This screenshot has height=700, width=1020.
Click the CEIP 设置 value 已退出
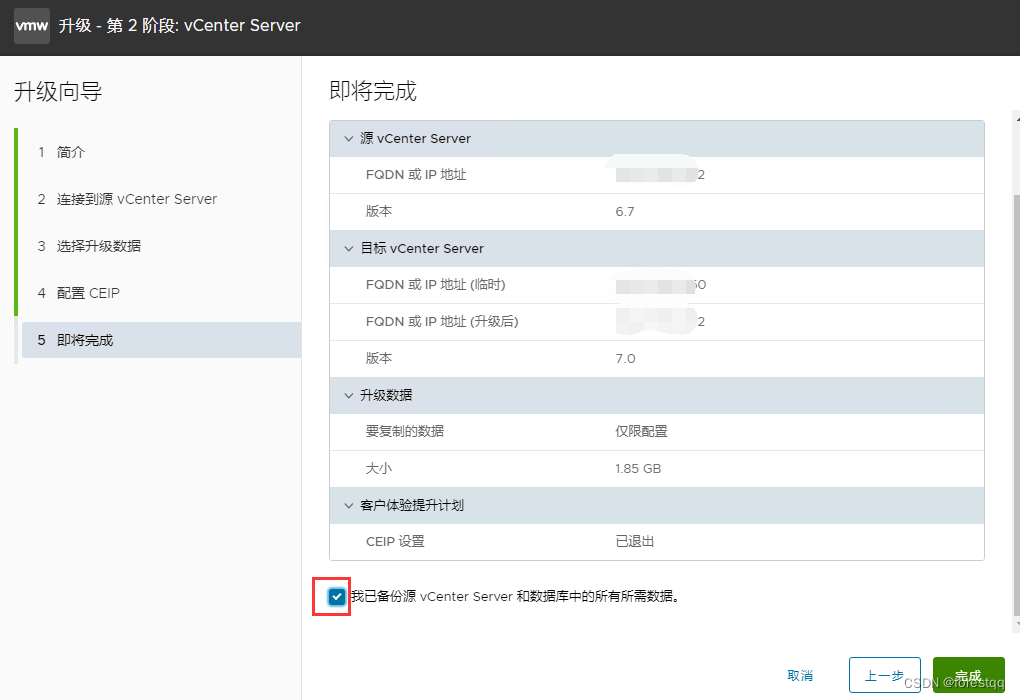tap(635, 541)
